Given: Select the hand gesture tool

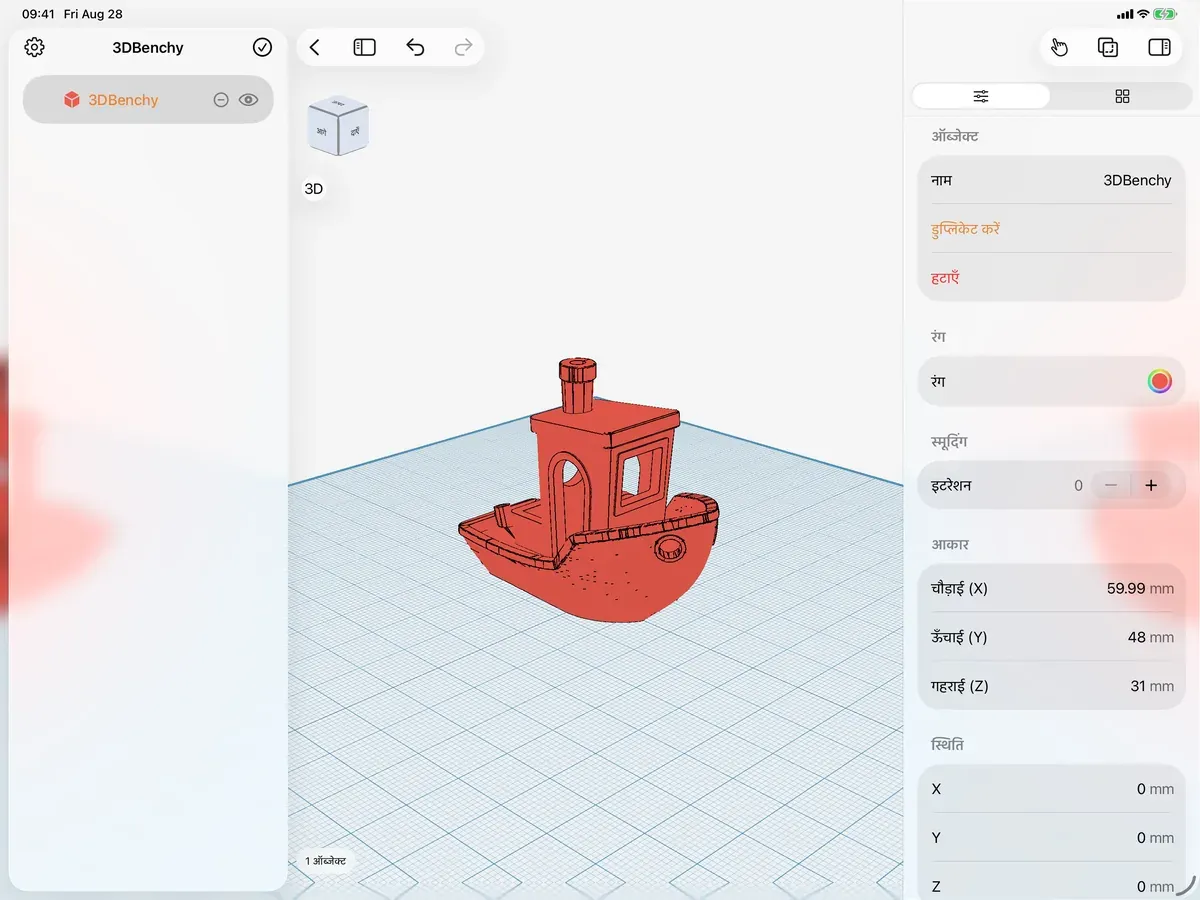Looking at the screenshot, I should coord(1060,47).
